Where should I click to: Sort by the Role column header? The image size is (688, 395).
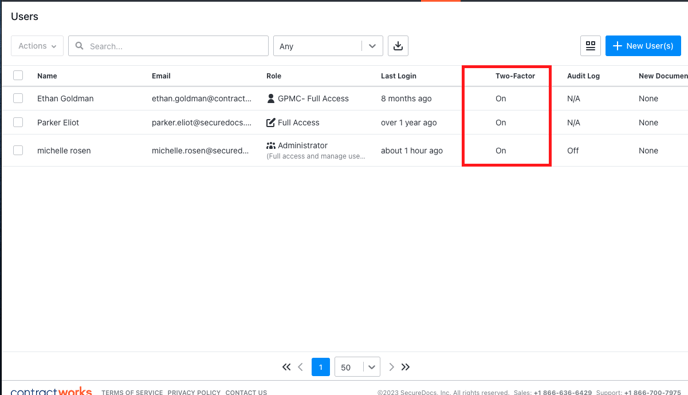274,76
